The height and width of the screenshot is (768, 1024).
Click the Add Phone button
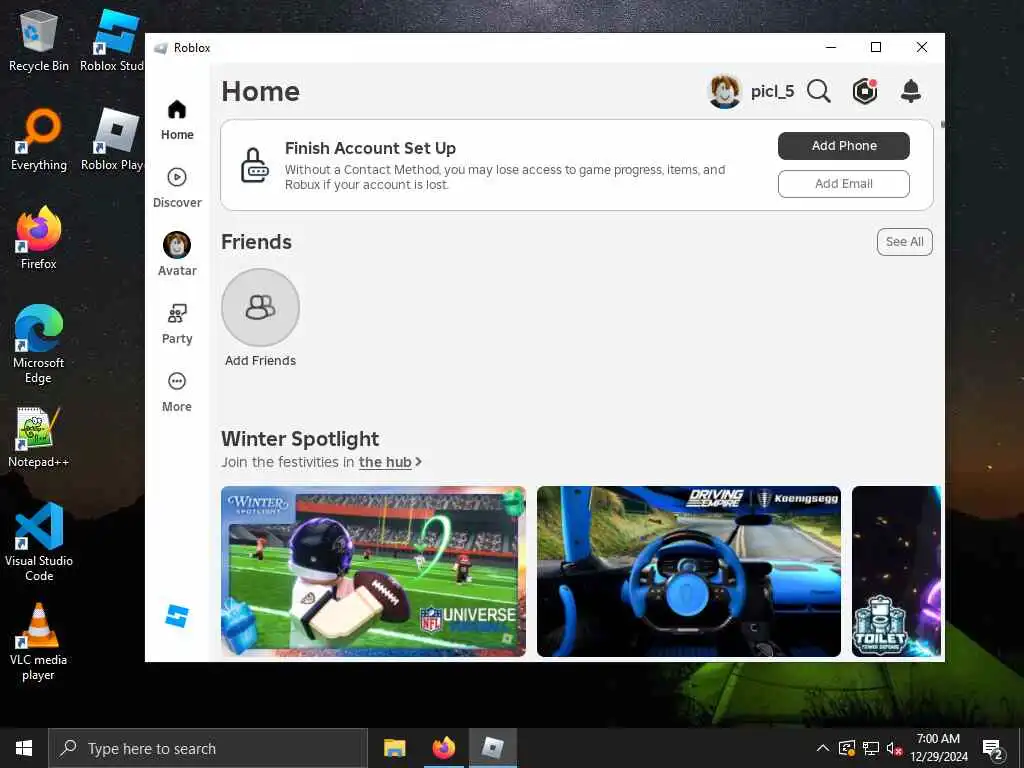tap(843, 146)
